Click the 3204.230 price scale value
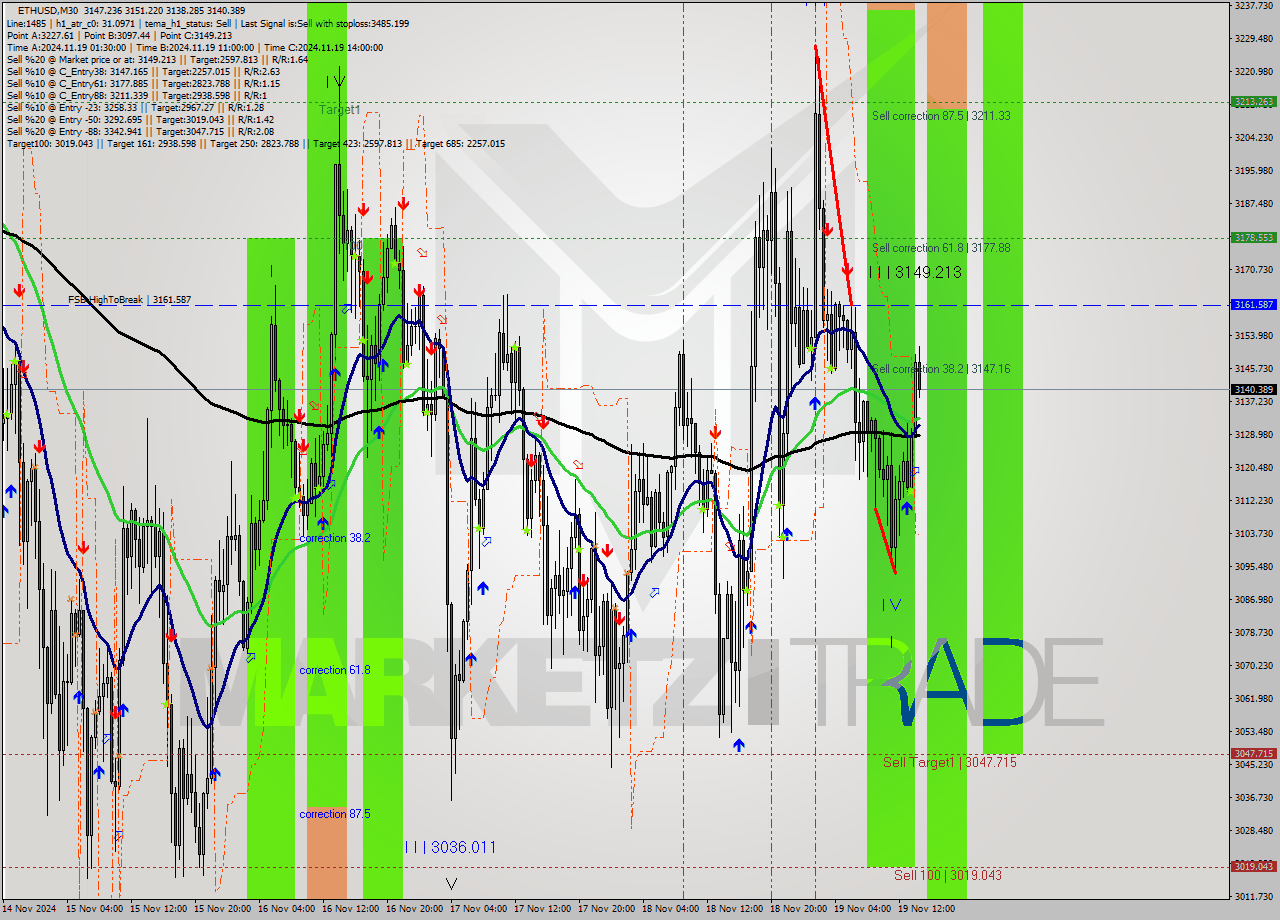The height and width of the screenshot is (920, 1280). click(x=1254, y=138)
